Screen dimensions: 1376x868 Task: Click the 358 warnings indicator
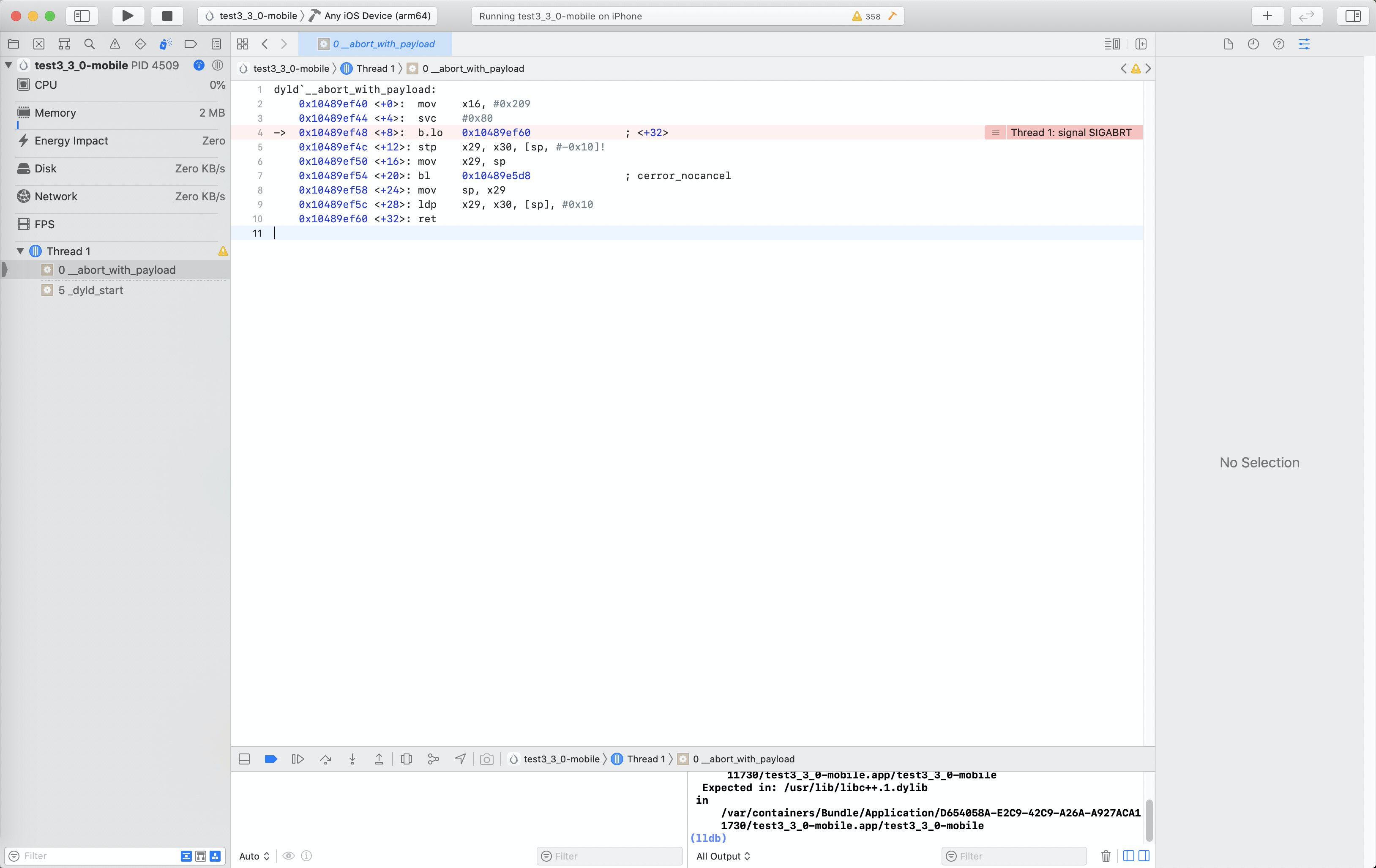click(x=866, y=16)
